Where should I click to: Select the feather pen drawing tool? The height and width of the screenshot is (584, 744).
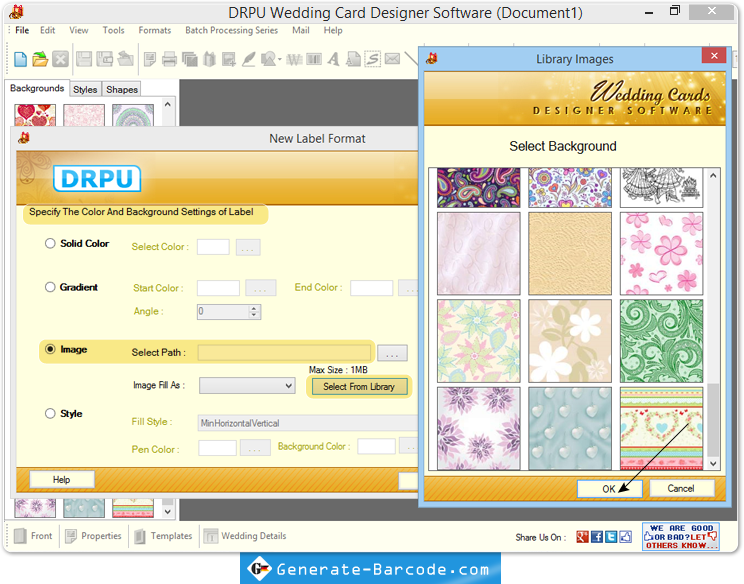click(248, 59)
